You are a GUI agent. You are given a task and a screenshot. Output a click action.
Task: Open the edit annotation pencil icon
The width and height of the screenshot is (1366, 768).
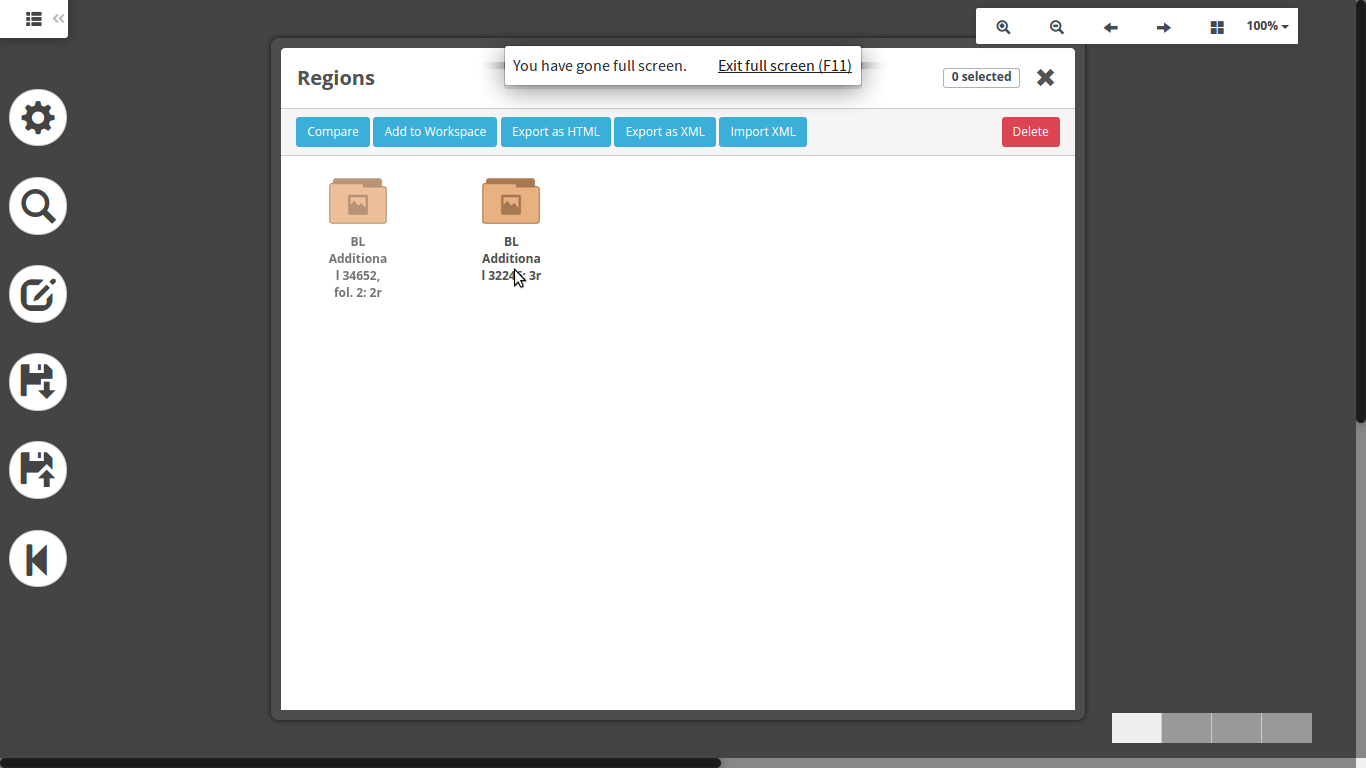pos(38,294)
